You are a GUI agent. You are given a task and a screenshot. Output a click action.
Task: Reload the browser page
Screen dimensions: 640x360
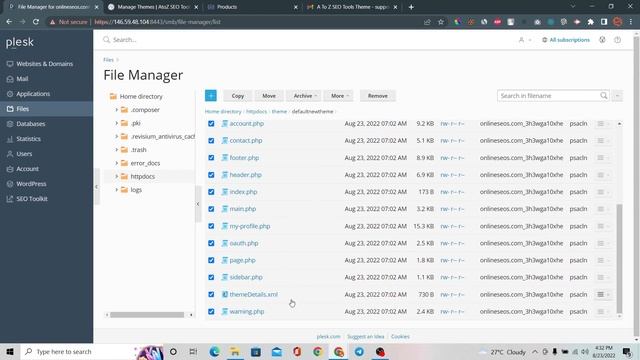[36, 22]
